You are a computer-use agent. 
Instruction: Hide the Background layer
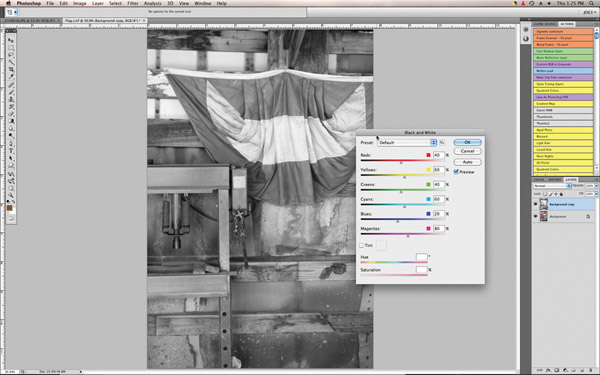[536, 217]
